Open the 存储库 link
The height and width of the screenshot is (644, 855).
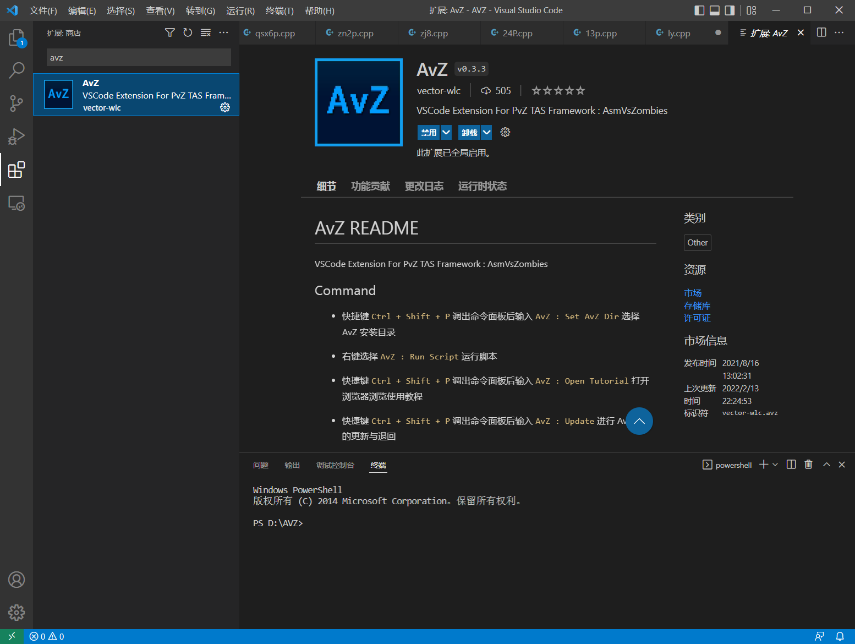click(697, 306)
